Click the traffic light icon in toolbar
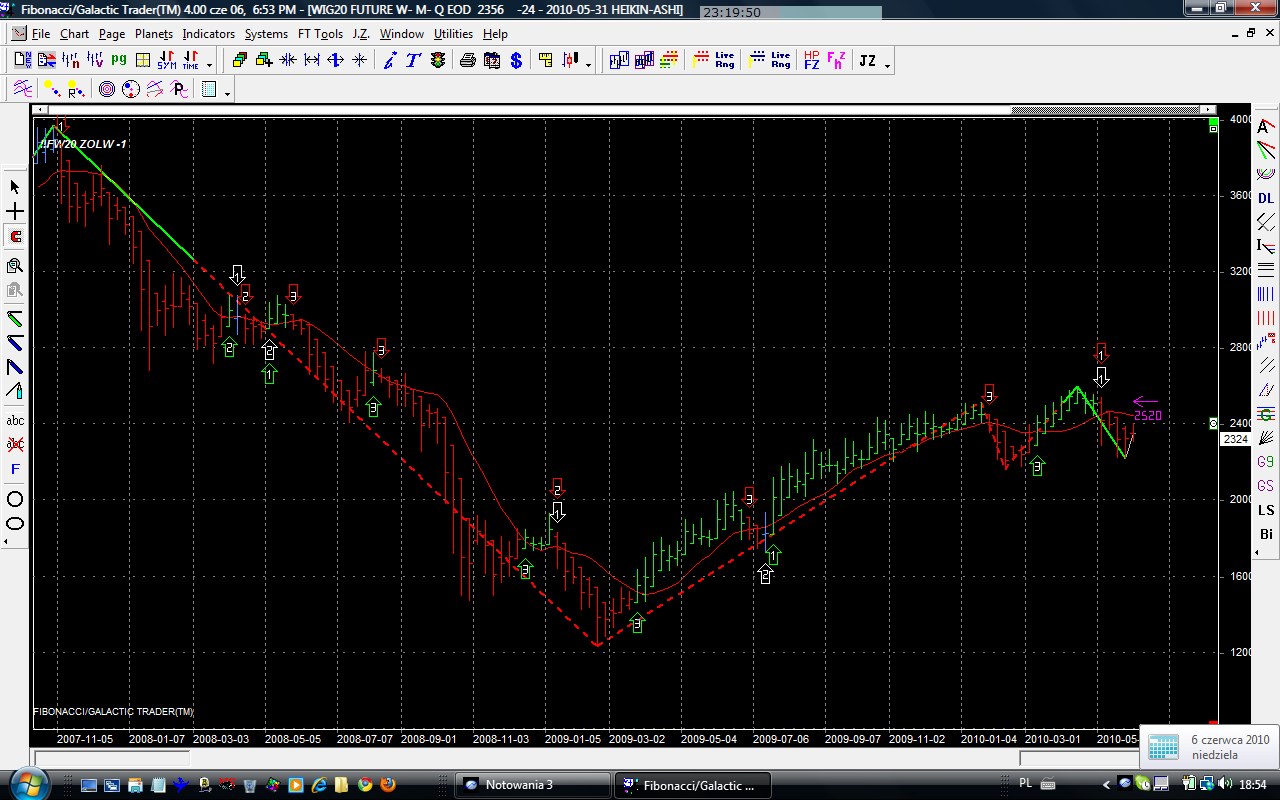The image size is (1280, 800). coord(438,61)
